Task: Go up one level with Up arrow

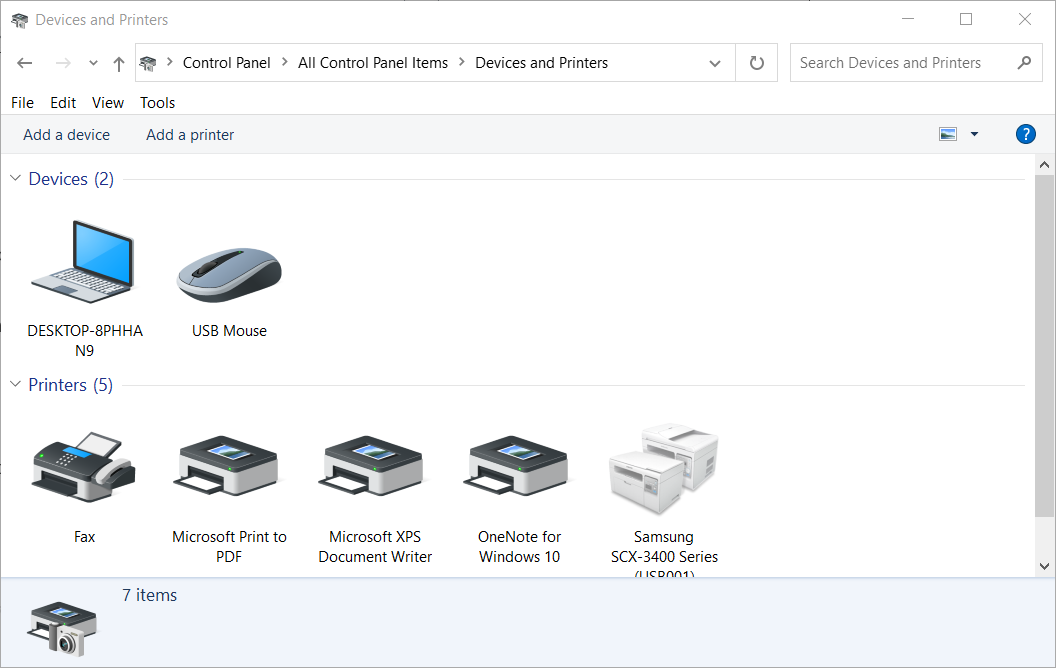Action: (x=119, y=63)
